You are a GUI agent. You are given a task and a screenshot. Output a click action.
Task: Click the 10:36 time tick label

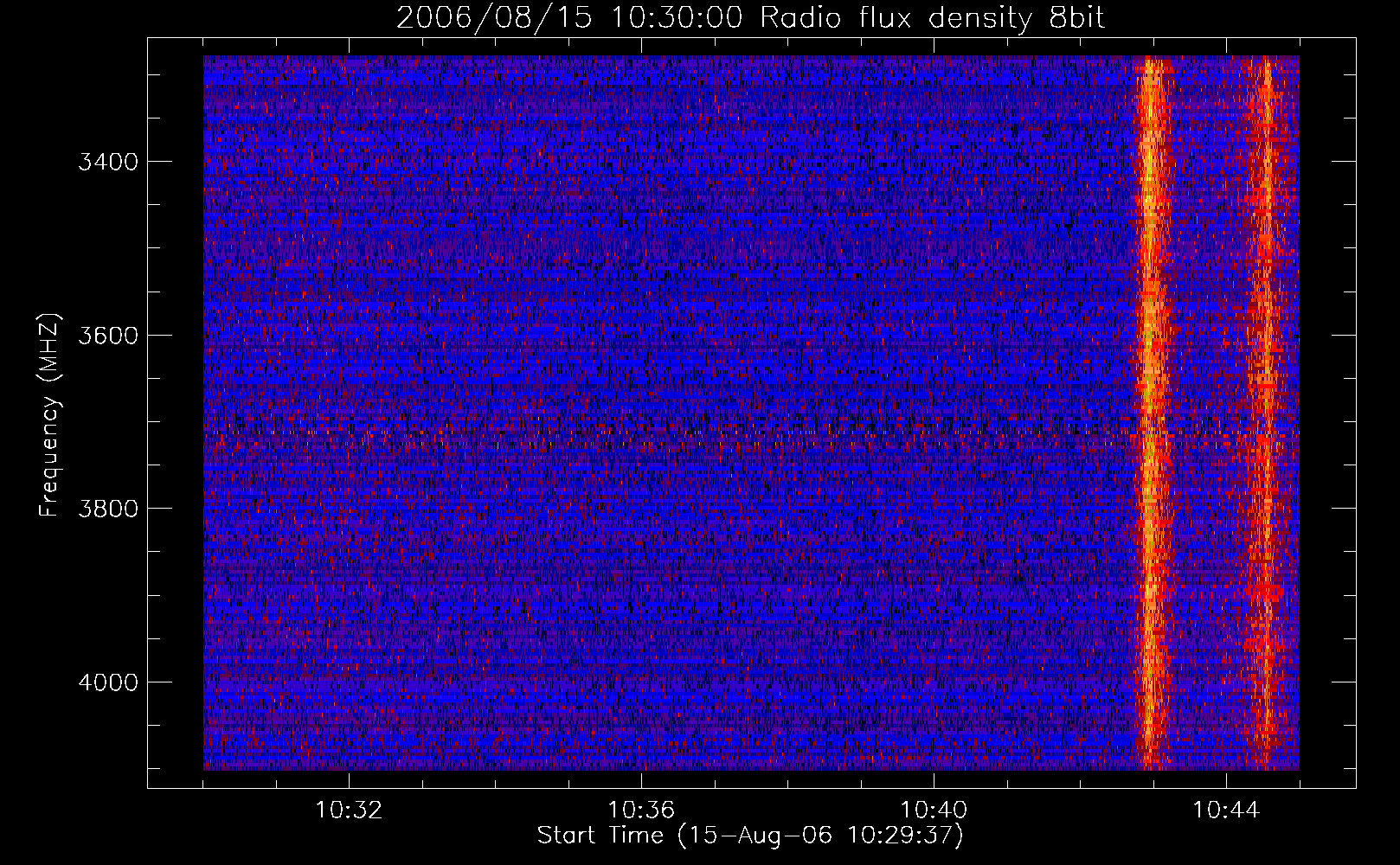(641, 811)
